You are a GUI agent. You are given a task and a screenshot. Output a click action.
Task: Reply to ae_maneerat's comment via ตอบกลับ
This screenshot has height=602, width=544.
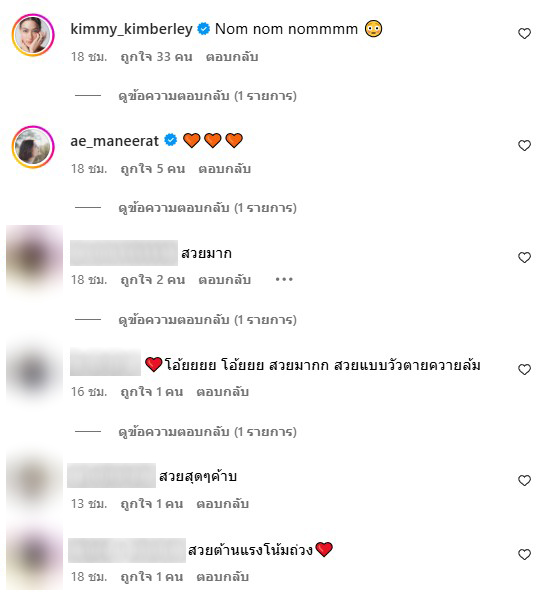point(225,169)
